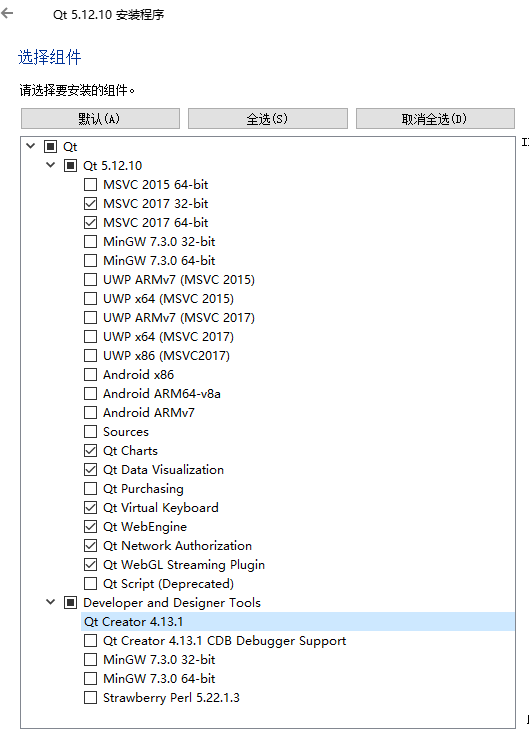Screen dimensions: 529x740
Task: Check Qt Script (Deprecated)
Action: (90, 584)
